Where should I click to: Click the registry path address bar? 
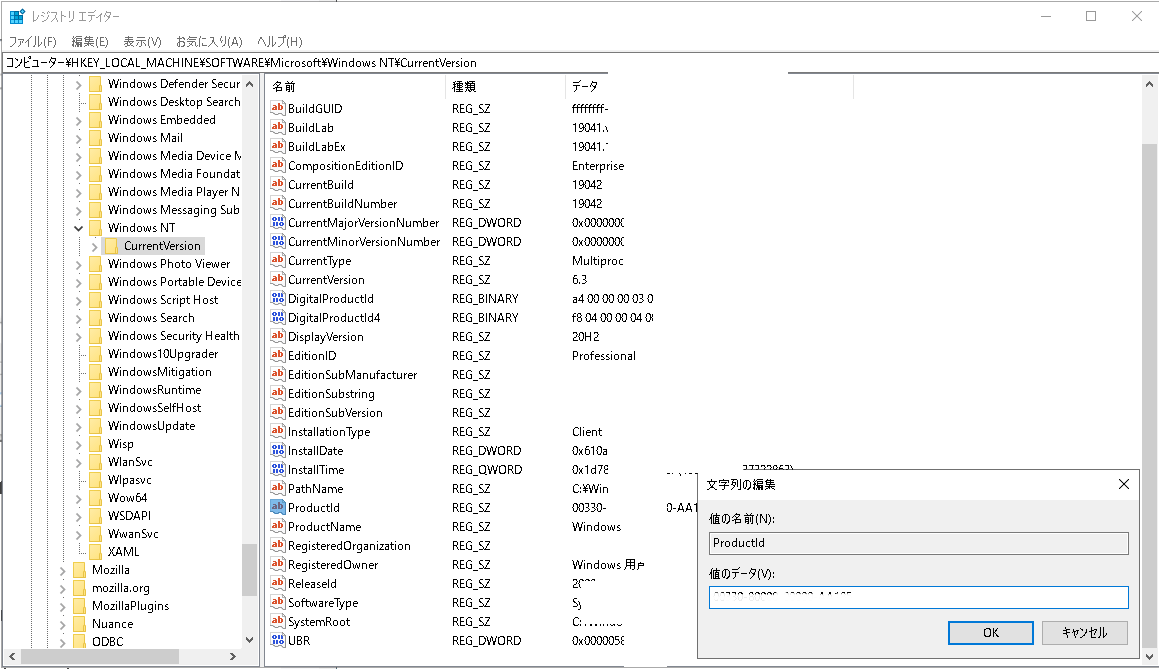[x=580, y=63]
